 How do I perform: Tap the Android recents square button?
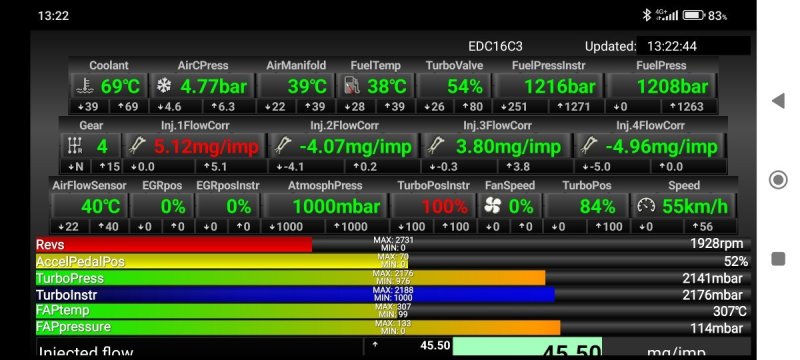click(778, 259)
